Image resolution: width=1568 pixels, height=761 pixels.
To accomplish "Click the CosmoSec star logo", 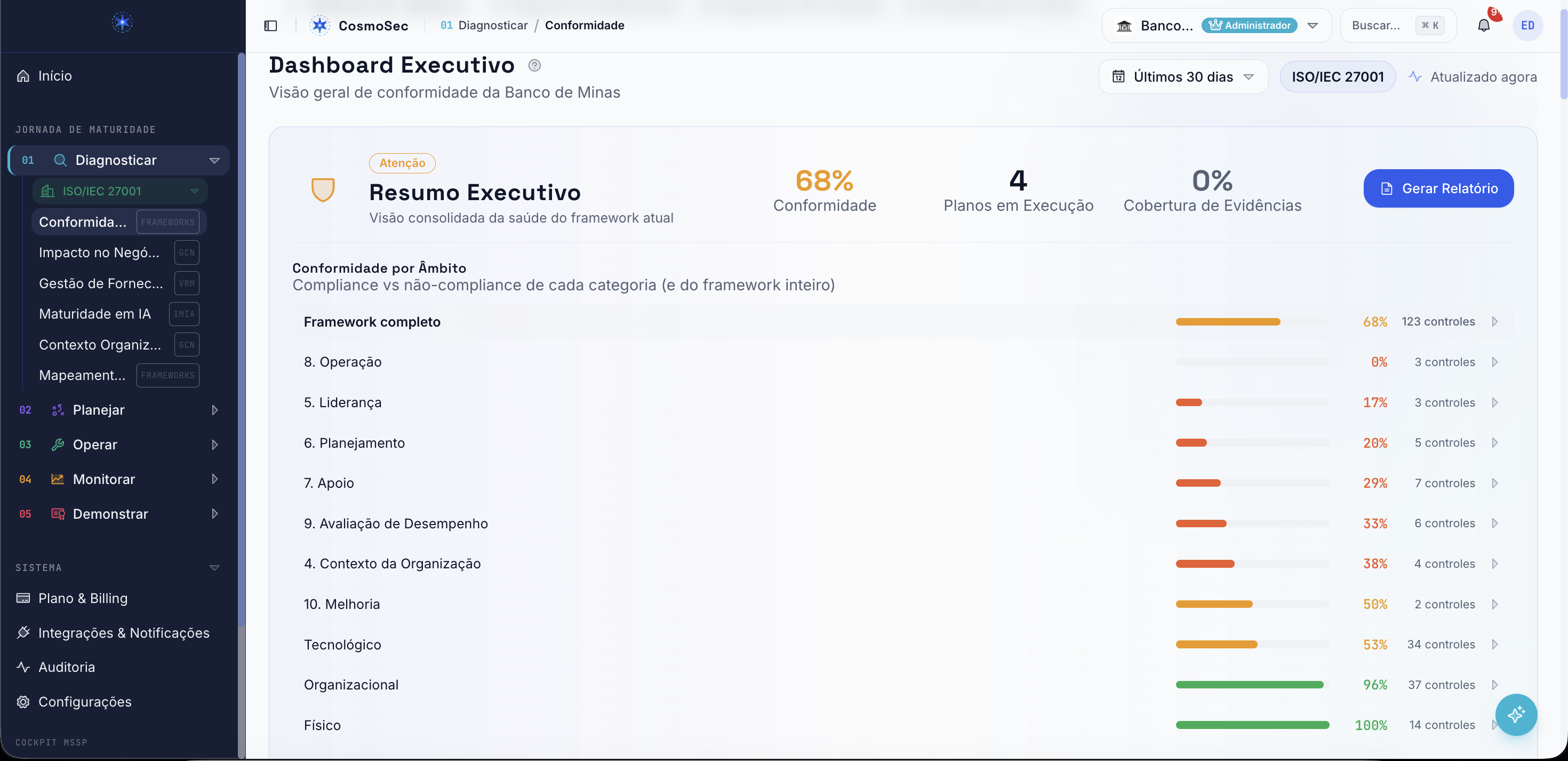I will pyautogui.click(x=319, y=26).
